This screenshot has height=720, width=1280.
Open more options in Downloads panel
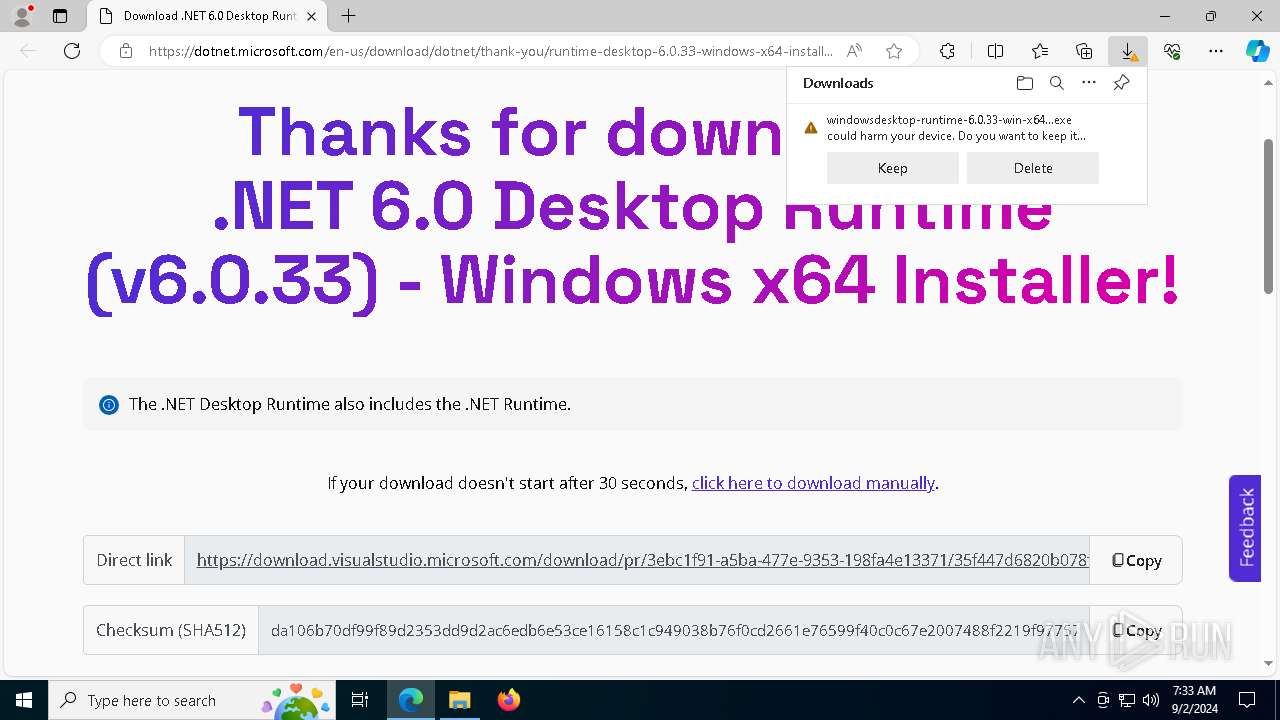tap(1089, 83)
